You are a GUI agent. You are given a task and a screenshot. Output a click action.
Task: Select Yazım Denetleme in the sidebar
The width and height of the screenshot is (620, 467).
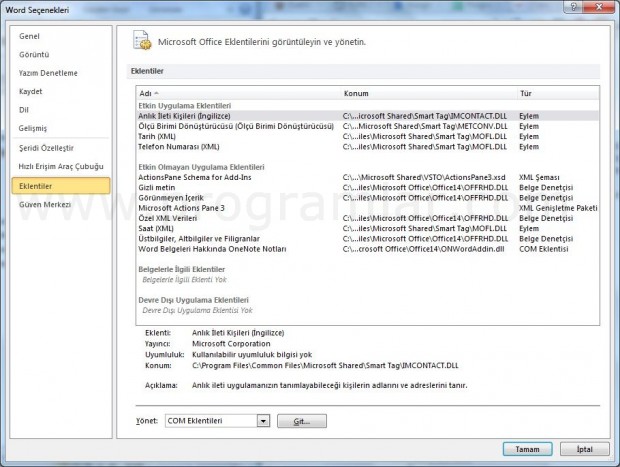click(x=48, y=73)
